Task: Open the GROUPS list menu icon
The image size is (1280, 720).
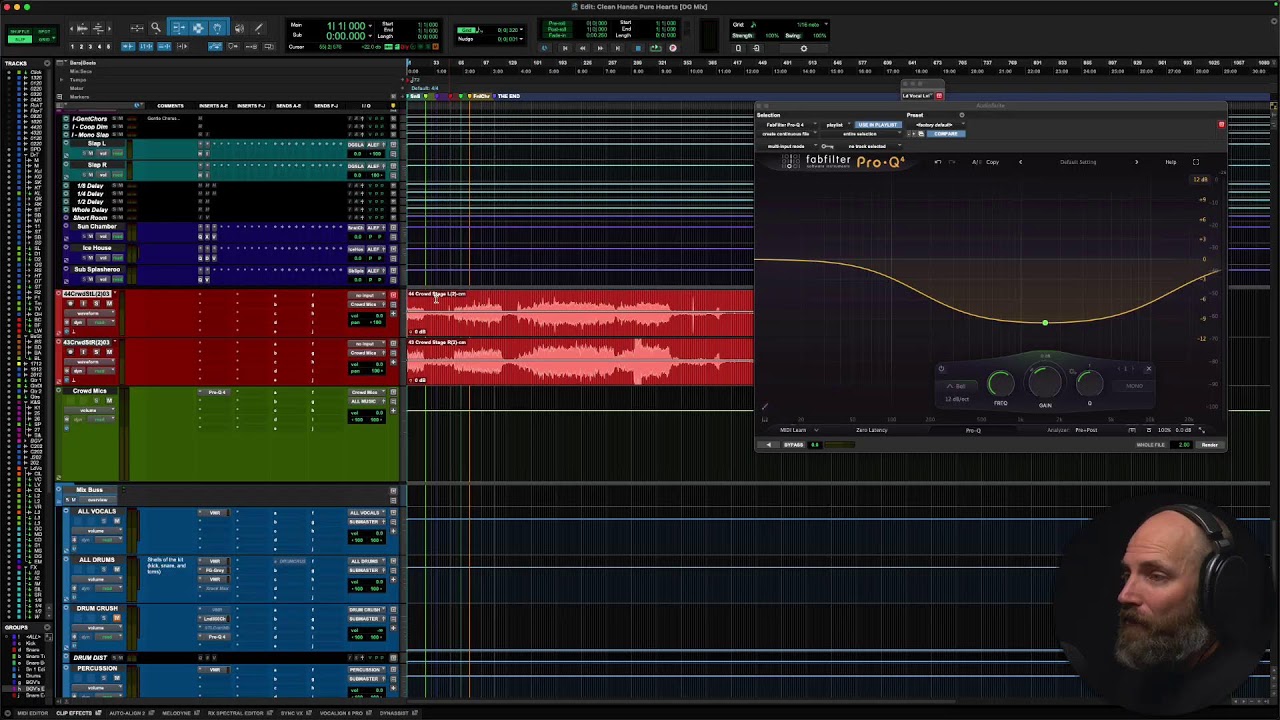Action: (48, 628)
